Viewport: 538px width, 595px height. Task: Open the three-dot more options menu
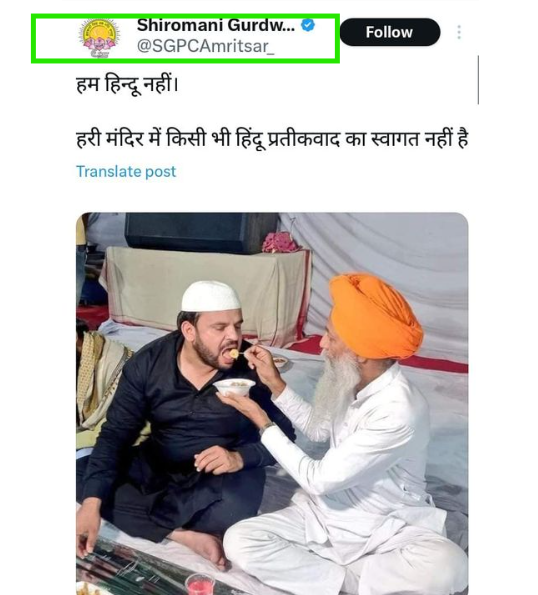[459, 32]
